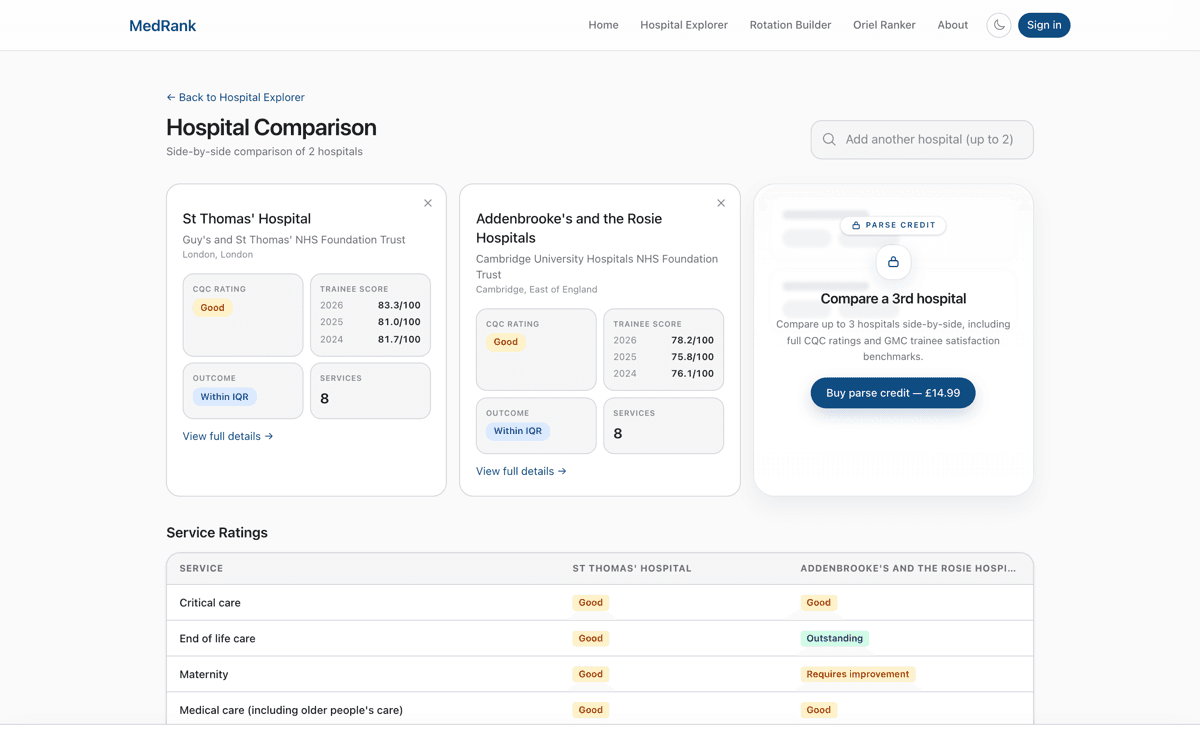Open Hospital Explorer nav item
Image resolution: width=1200 pixels, height=750 pixels.
pyautogui.click(x=684, y=25)
